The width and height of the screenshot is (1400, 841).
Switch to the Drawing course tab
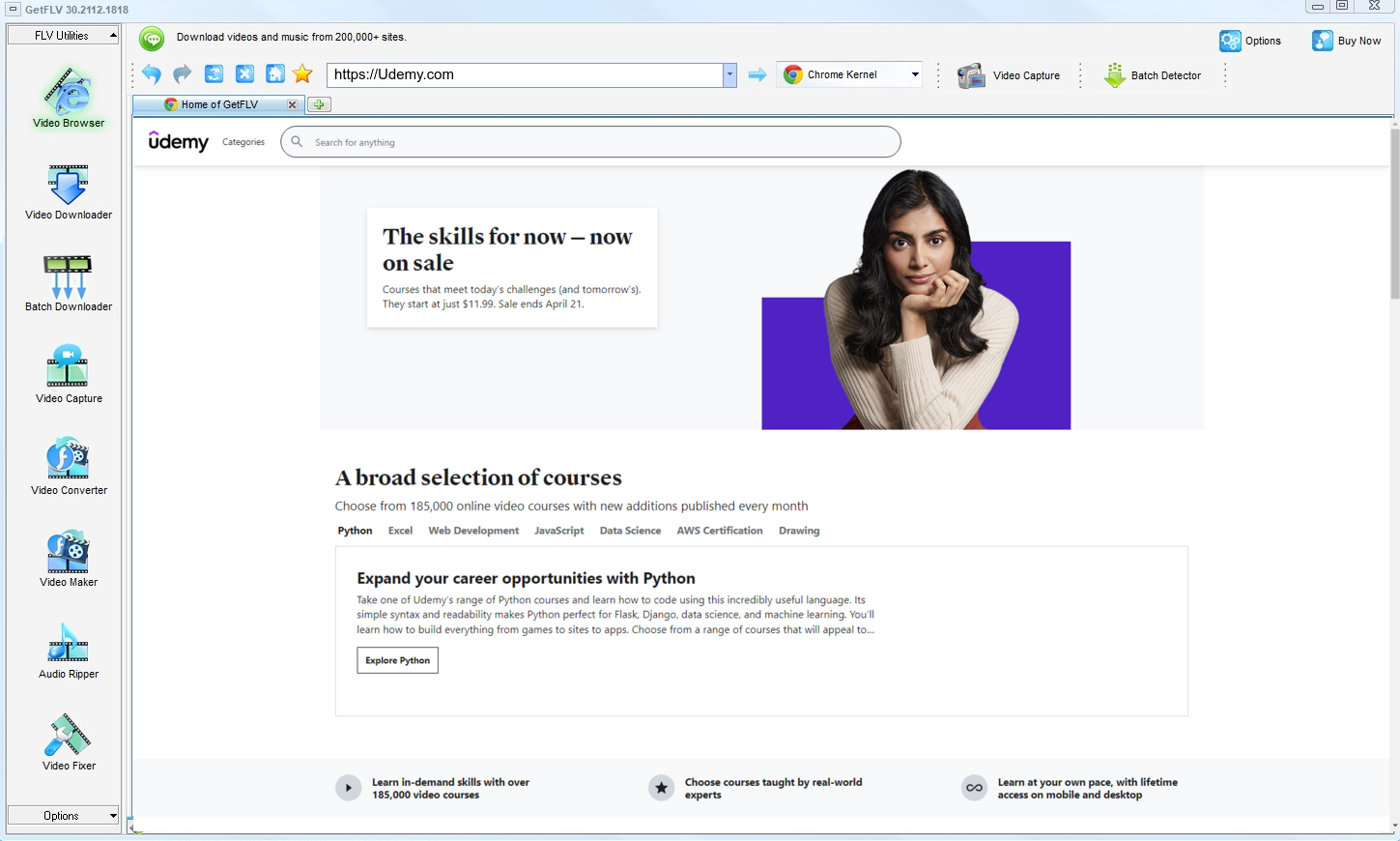coord(799,531)
